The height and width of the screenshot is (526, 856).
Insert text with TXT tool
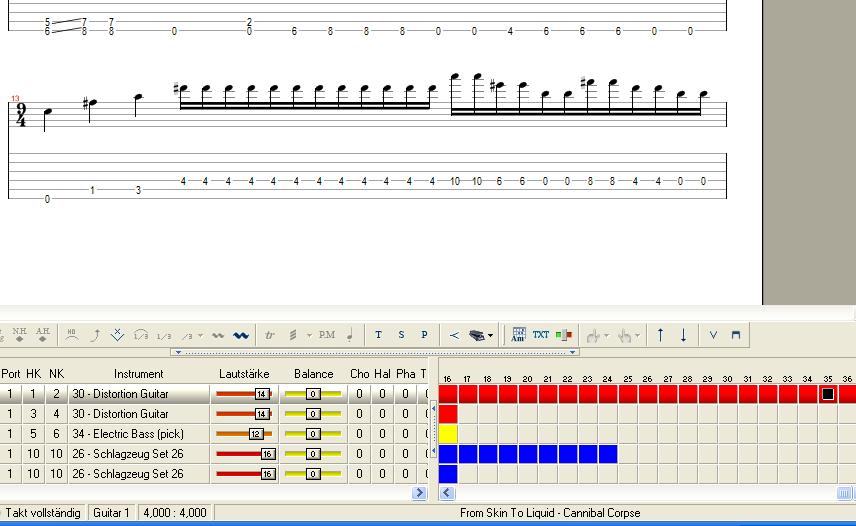540,335
